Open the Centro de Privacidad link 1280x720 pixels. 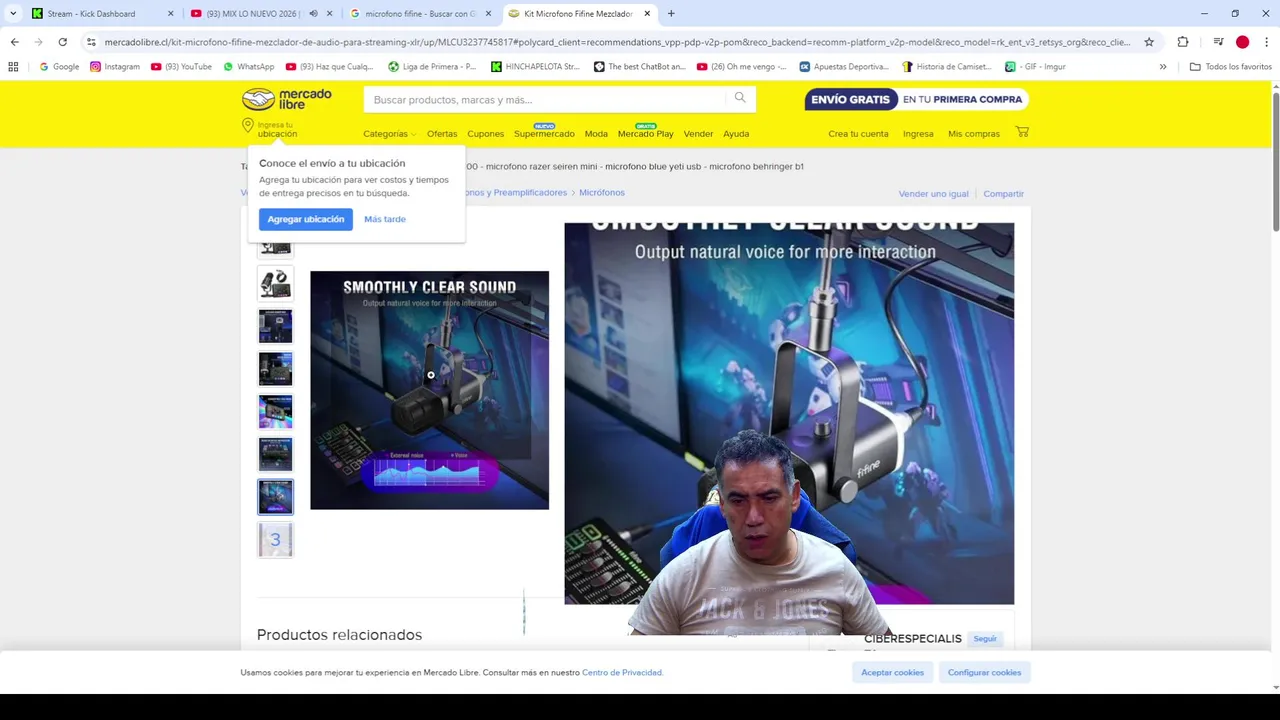coord(622,673)
